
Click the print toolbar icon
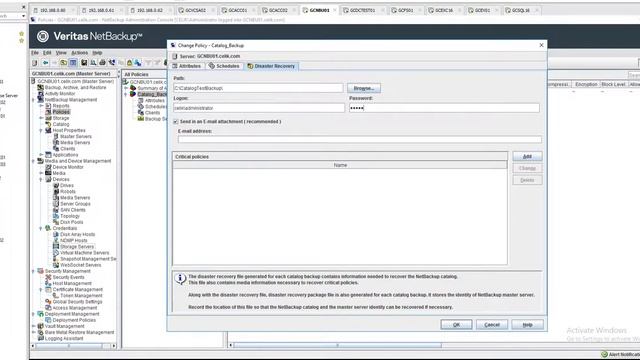(102, 62)
